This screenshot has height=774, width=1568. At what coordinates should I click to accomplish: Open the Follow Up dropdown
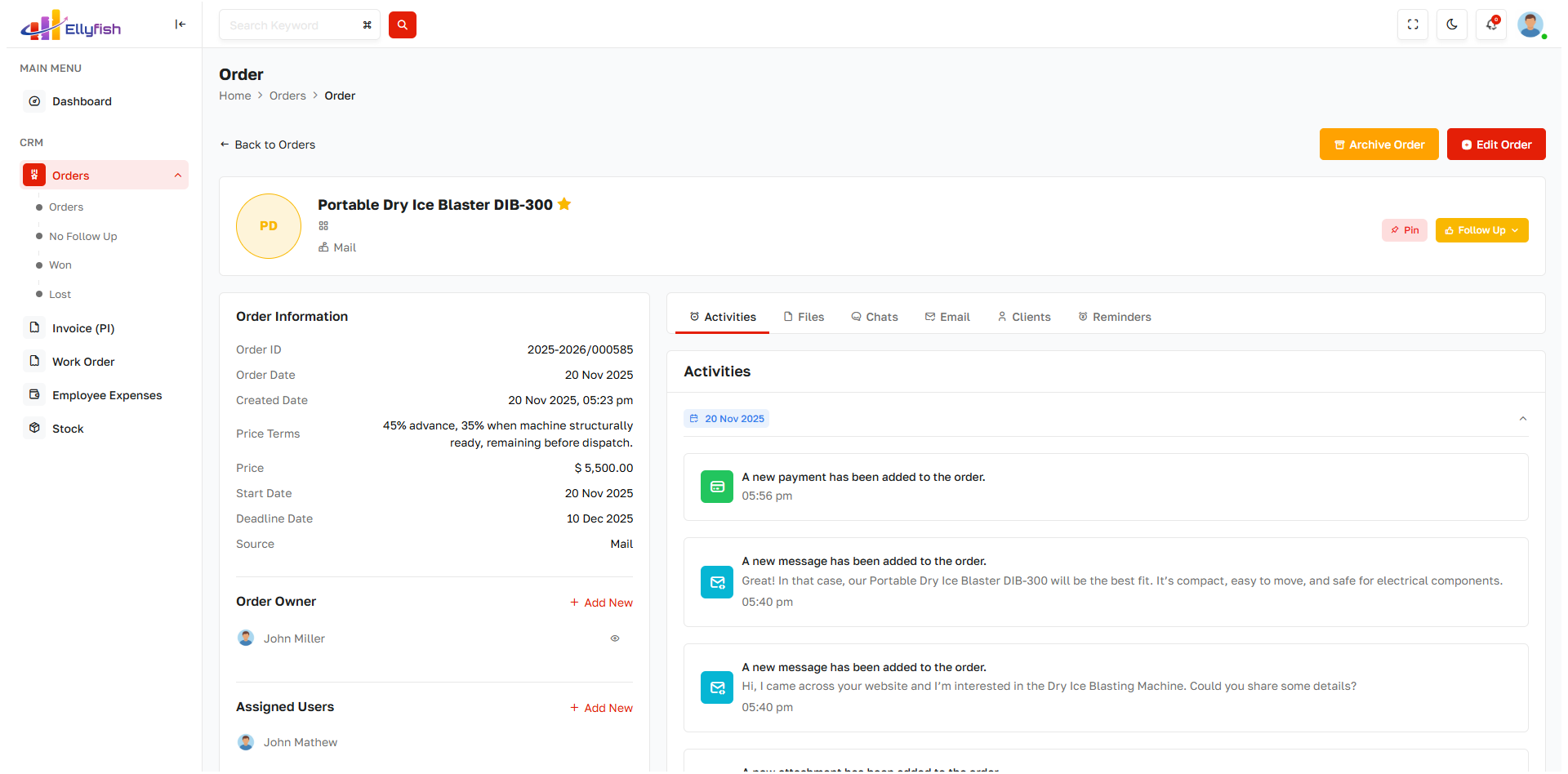(x=1481, y=230)
